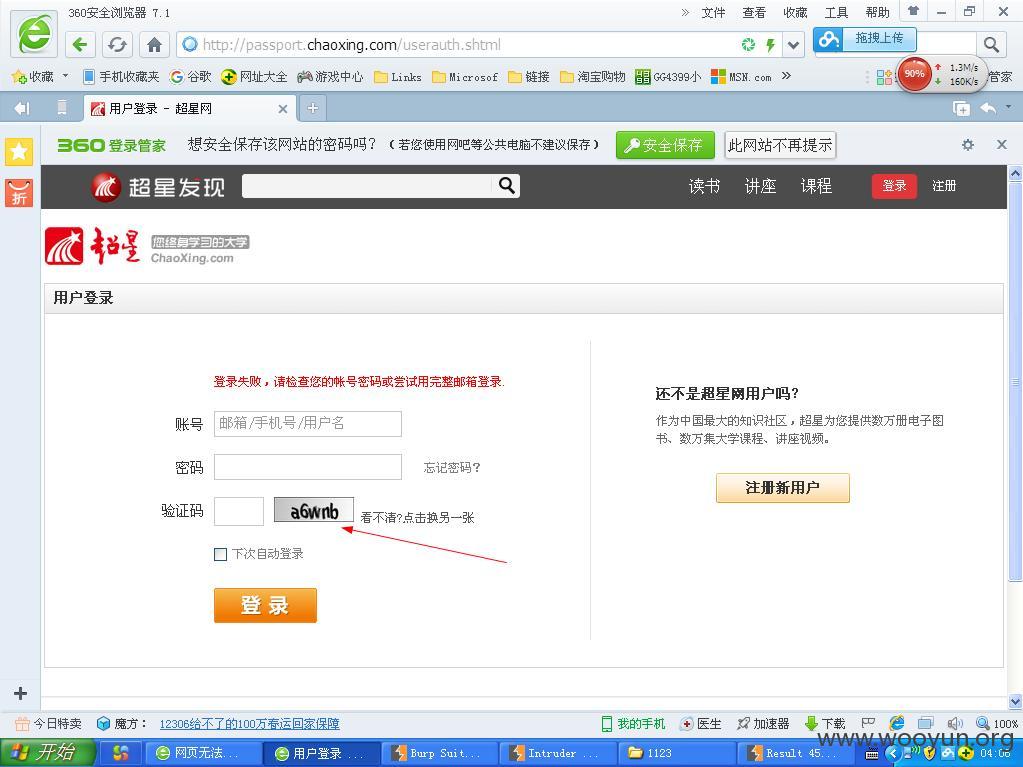Open 讲座 in site navigation

761,186
